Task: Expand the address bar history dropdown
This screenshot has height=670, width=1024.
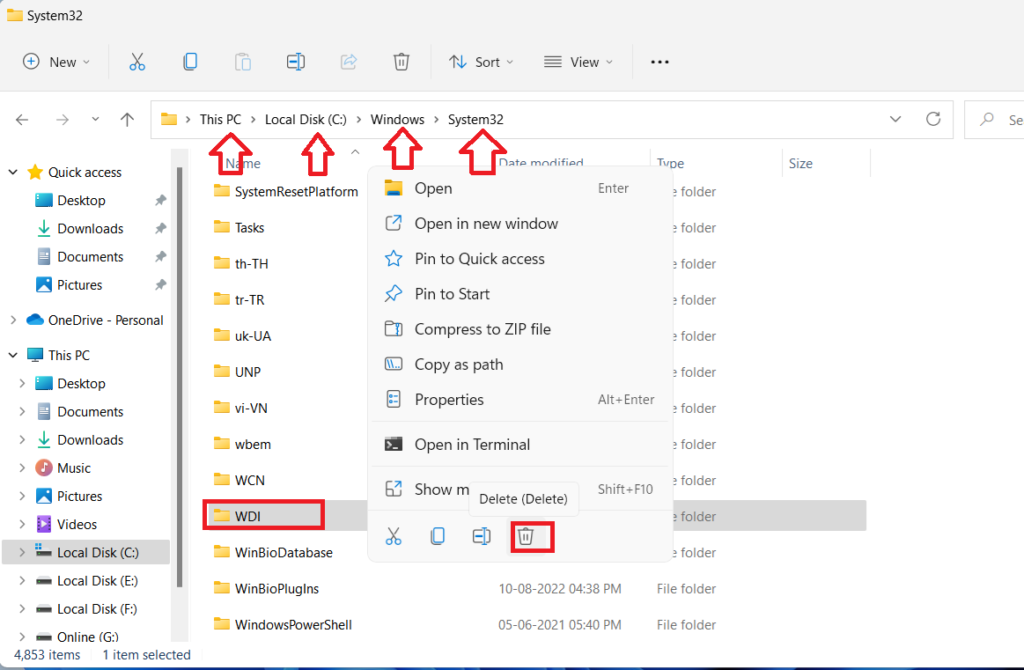Action: (x=895, y=120)
